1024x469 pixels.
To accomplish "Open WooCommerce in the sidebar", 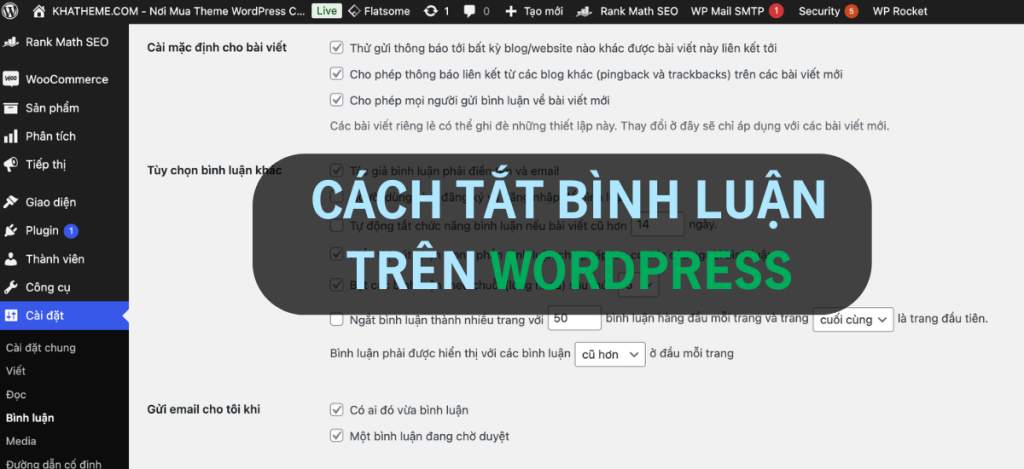I will click(67, 80).
